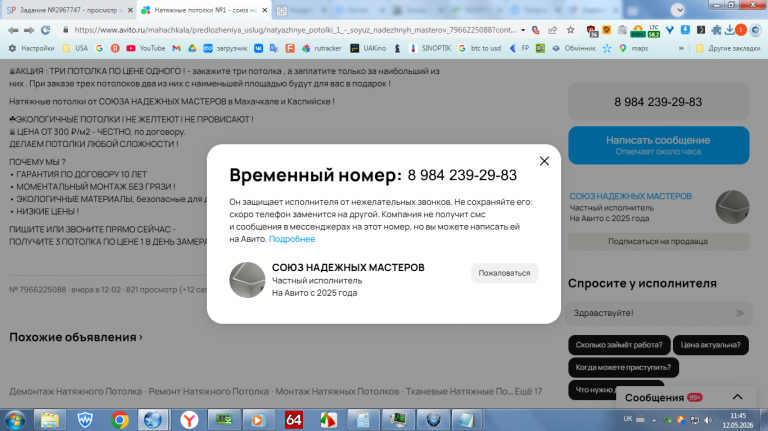This screenshot has height=431, width=768.
Task: Show hidden system tray icons arrow
Action: click(653, 420)
